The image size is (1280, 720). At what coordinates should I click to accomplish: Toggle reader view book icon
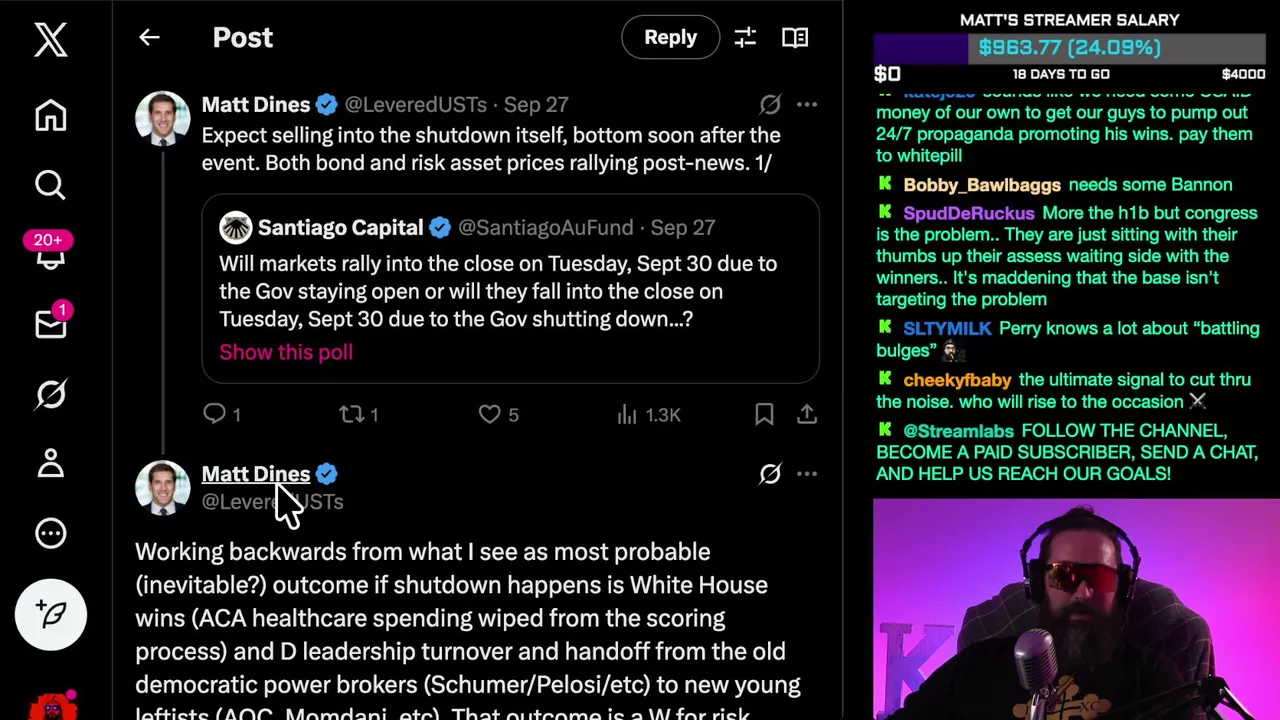coord(795,38)
